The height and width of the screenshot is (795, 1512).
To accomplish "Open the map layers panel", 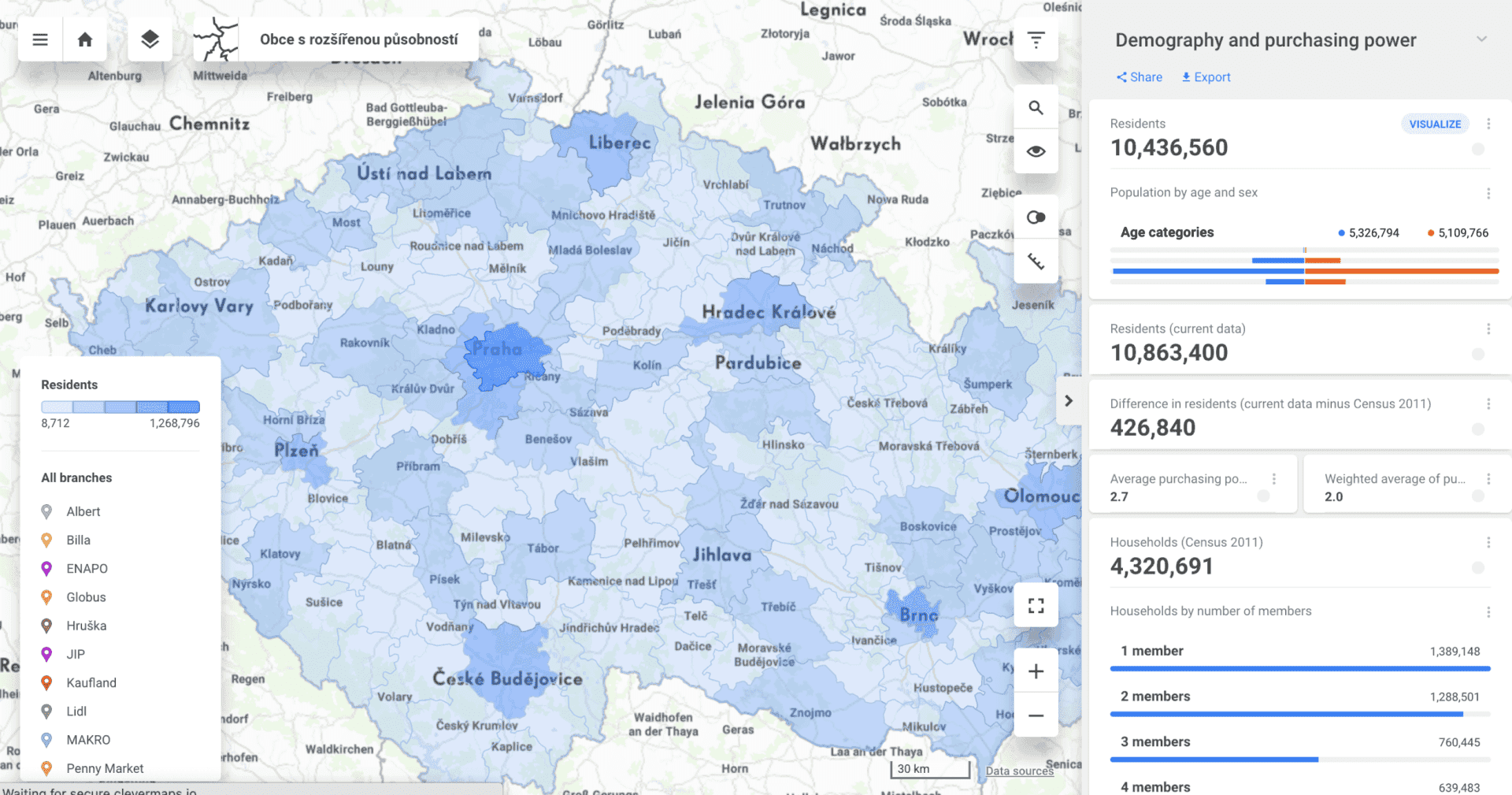I will coord(150,39).
